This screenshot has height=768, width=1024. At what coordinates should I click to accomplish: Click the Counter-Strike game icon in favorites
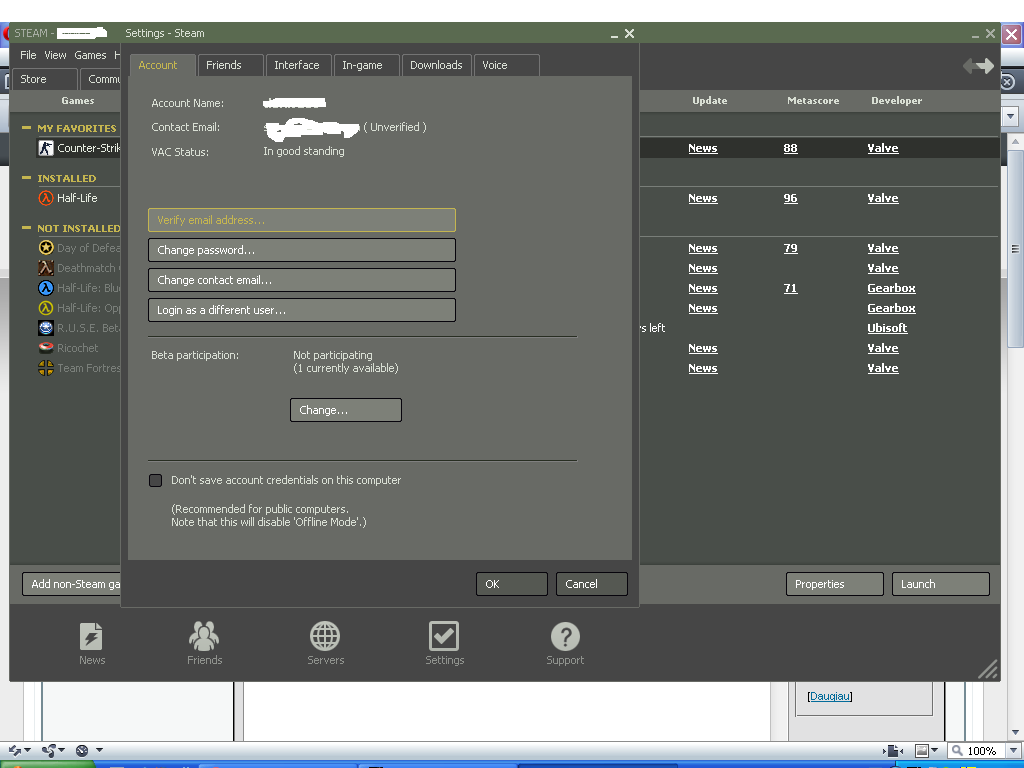[46, 148]
